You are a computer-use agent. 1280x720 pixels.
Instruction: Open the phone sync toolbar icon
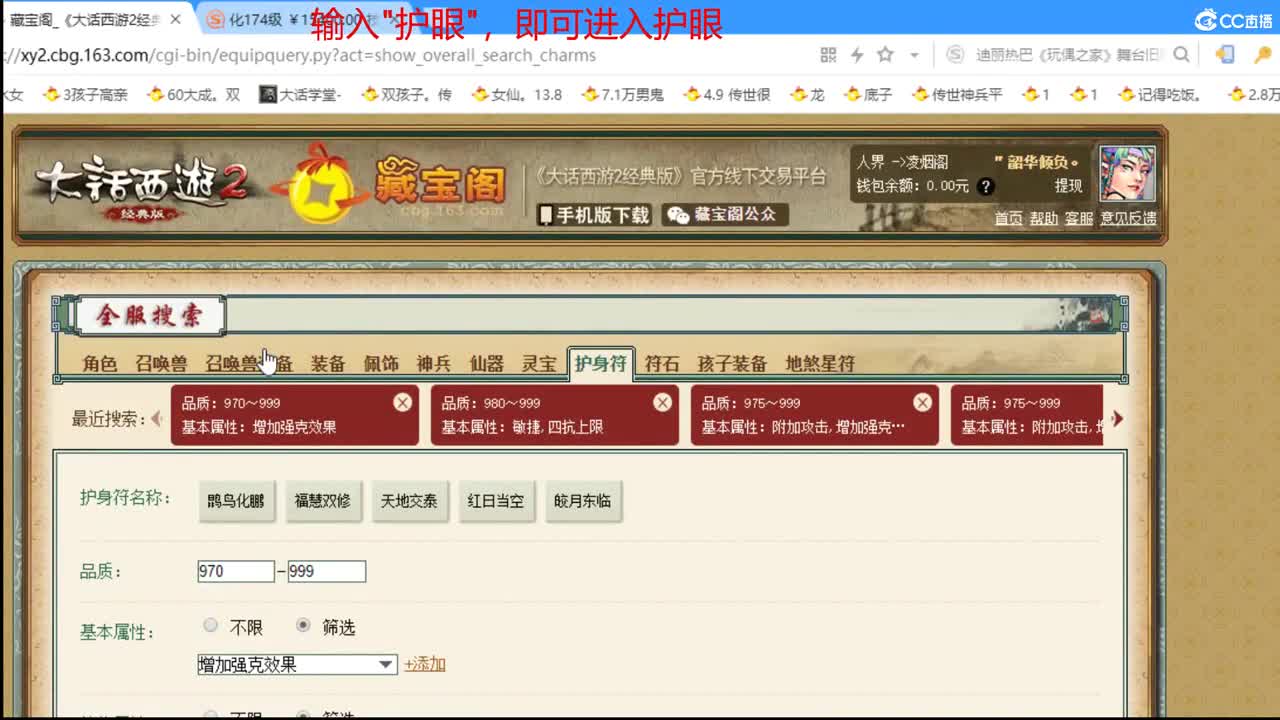click(1223, 55)
